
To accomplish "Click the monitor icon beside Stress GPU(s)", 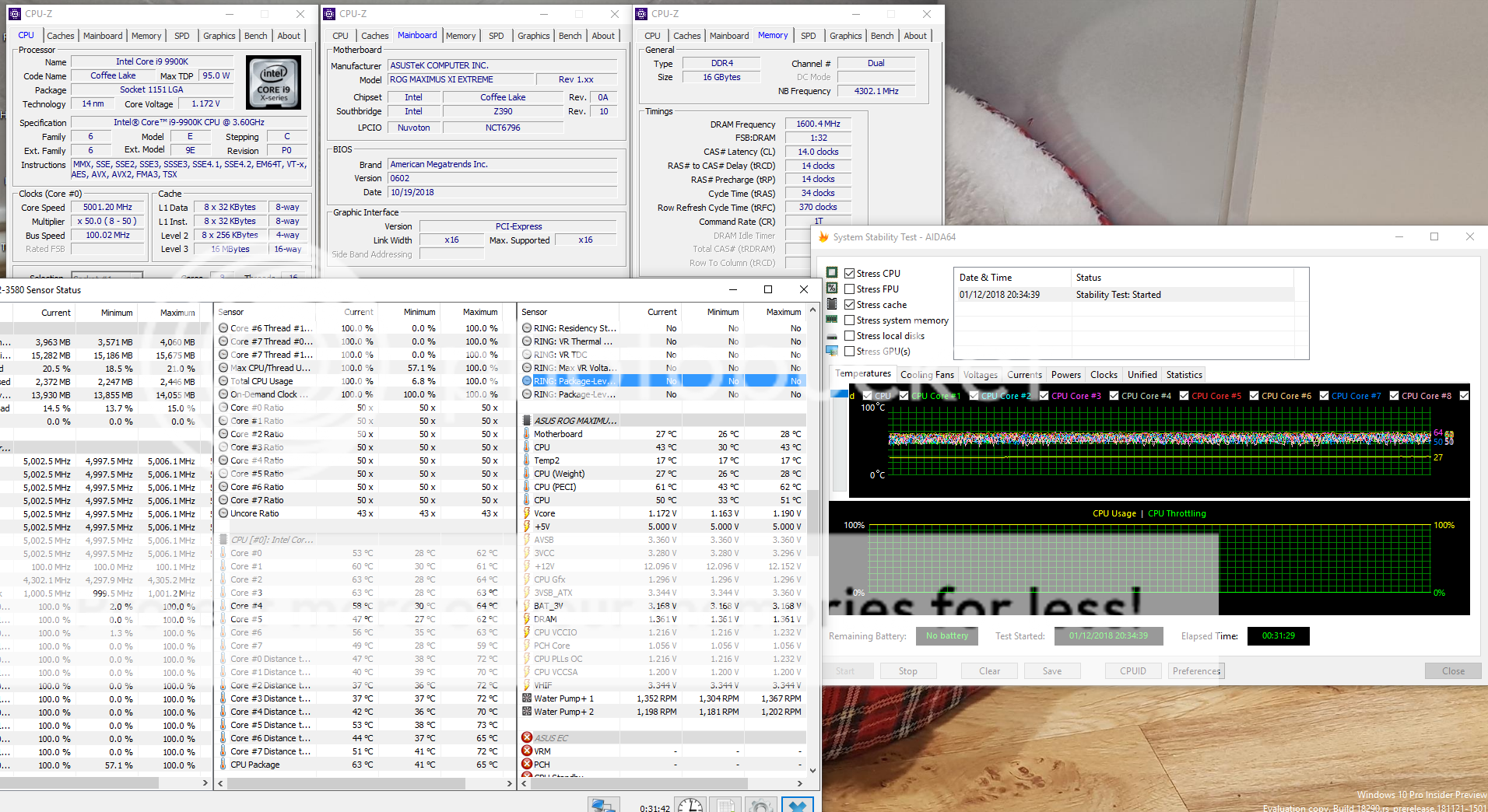I will (x=832, y=351).
